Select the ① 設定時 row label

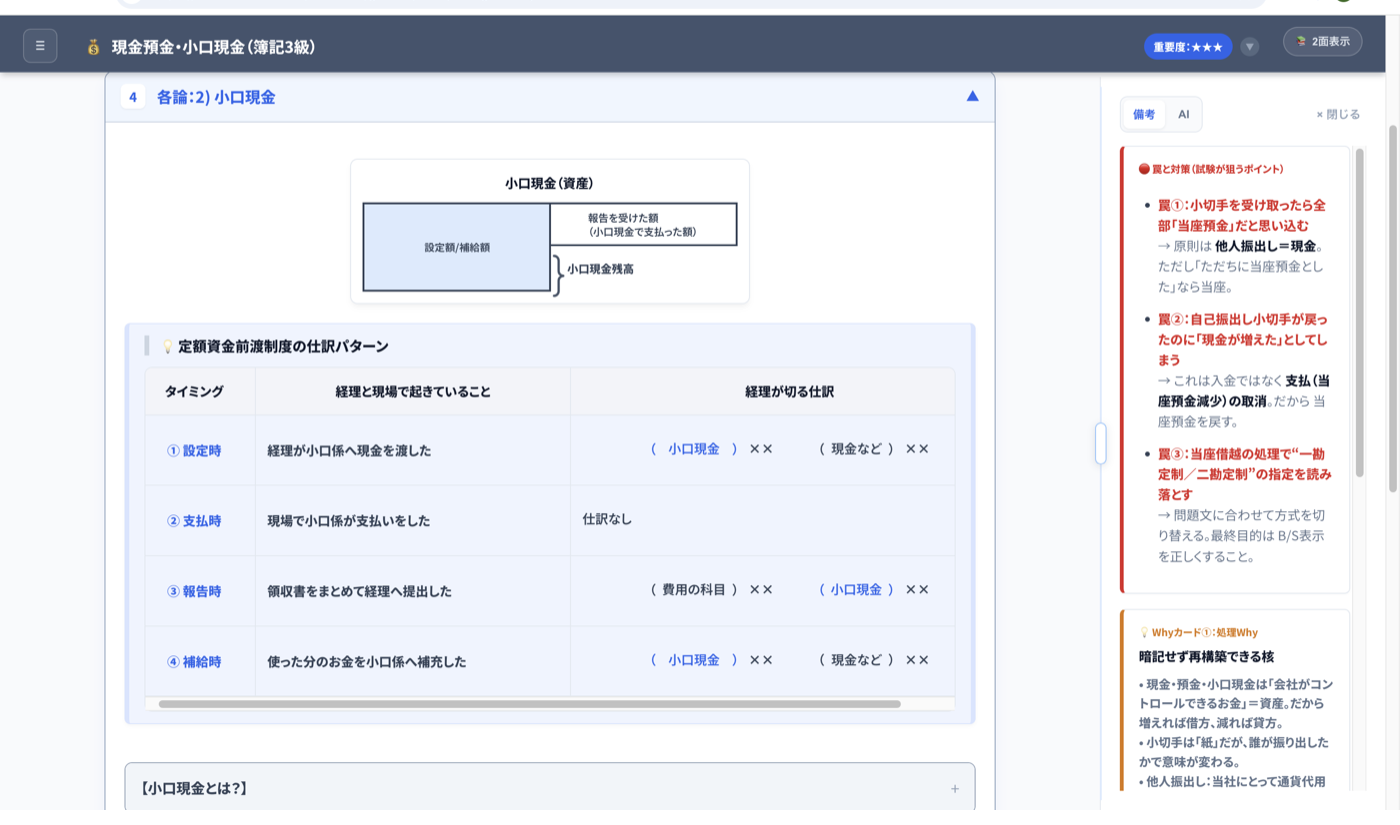click(194, 451)
